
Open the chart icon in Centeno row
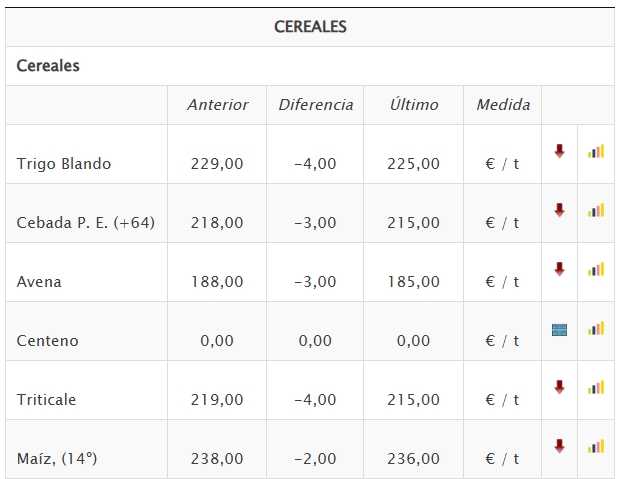click(596, 328)
